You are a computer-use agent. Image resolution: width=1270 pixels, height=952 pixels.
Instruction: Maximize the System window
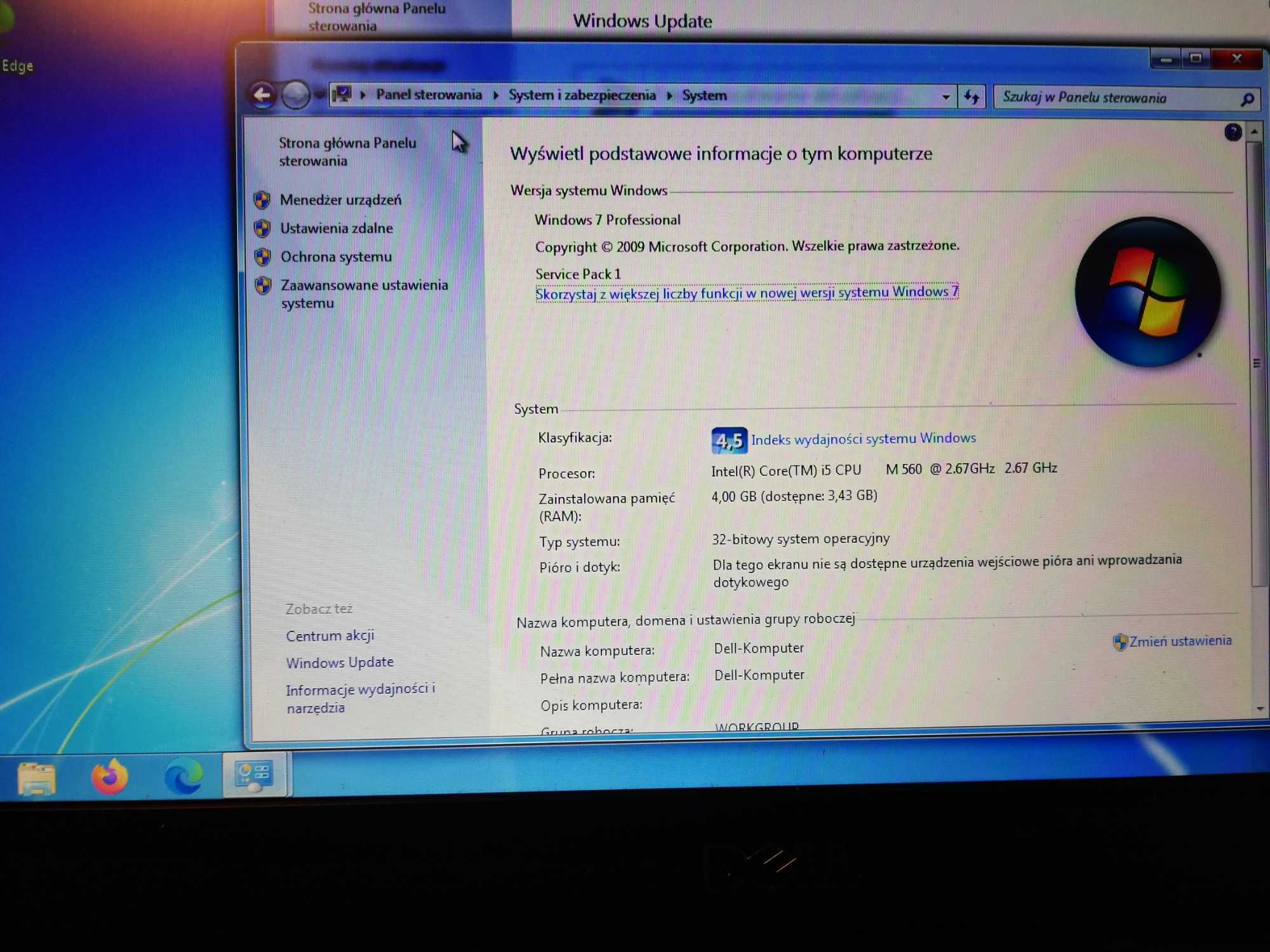[1196, 59]
